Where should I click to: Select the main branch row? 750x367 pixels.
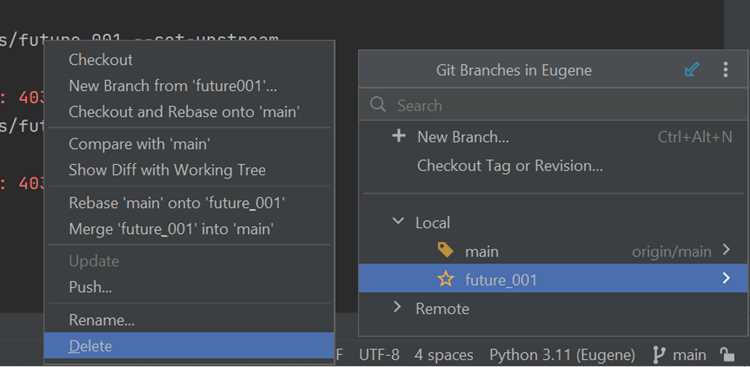553,251
